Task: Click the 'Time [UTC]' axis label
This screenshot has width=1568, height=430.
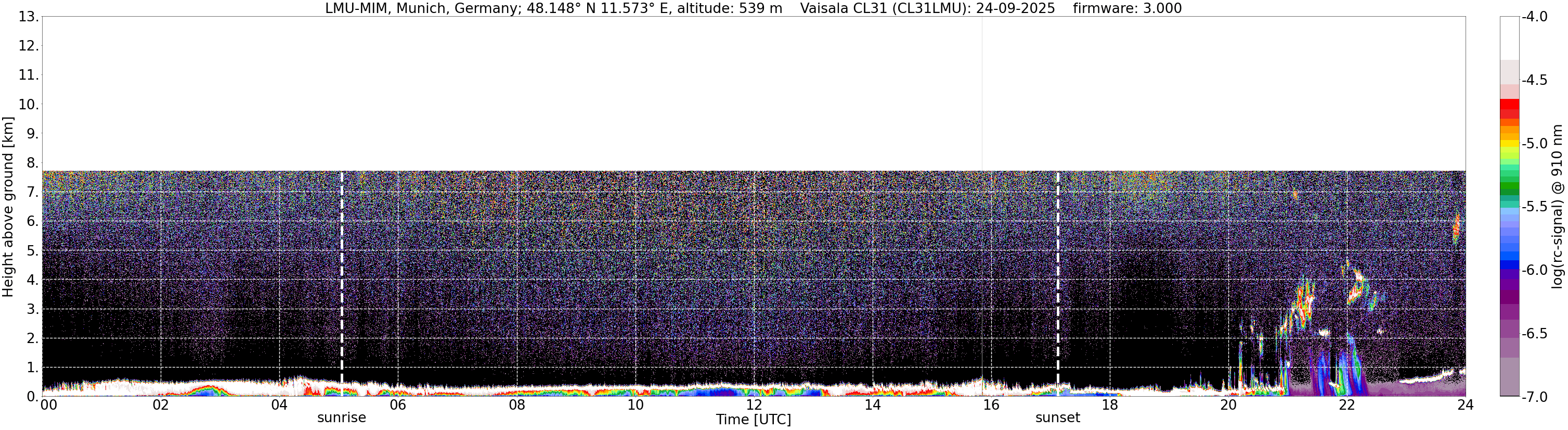Action: 754,420
